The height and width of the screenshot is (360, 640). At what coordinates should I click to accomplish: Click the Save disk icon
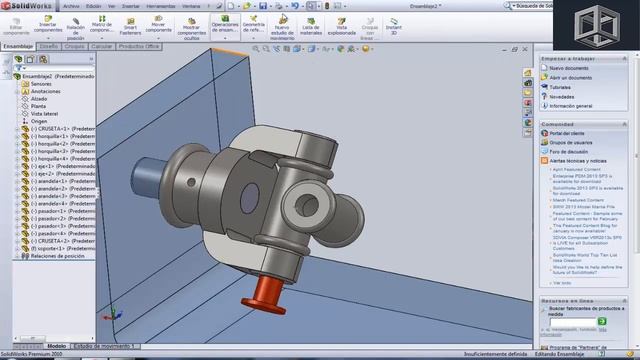pyautogui.click(x=263, y=6)
